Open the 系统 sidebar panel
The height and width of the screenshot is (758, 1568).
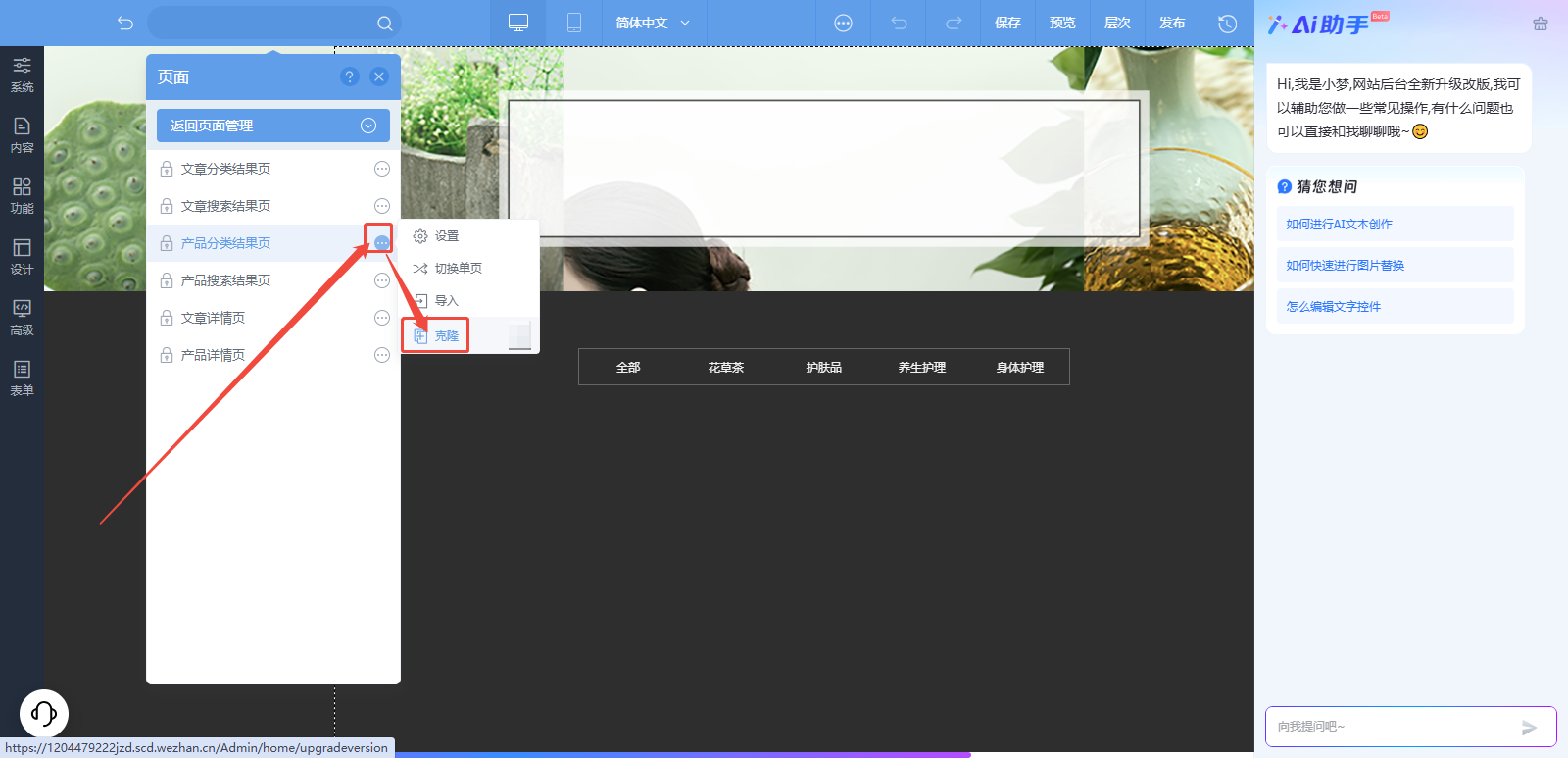coord(22,75)
